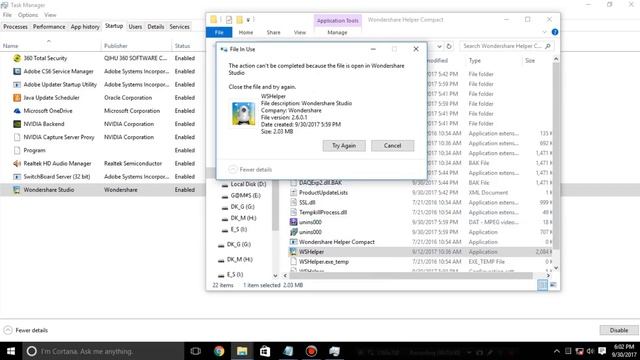640x360 pixels.
Task: Open the Performance tab
Action: [x=49, y=27]
